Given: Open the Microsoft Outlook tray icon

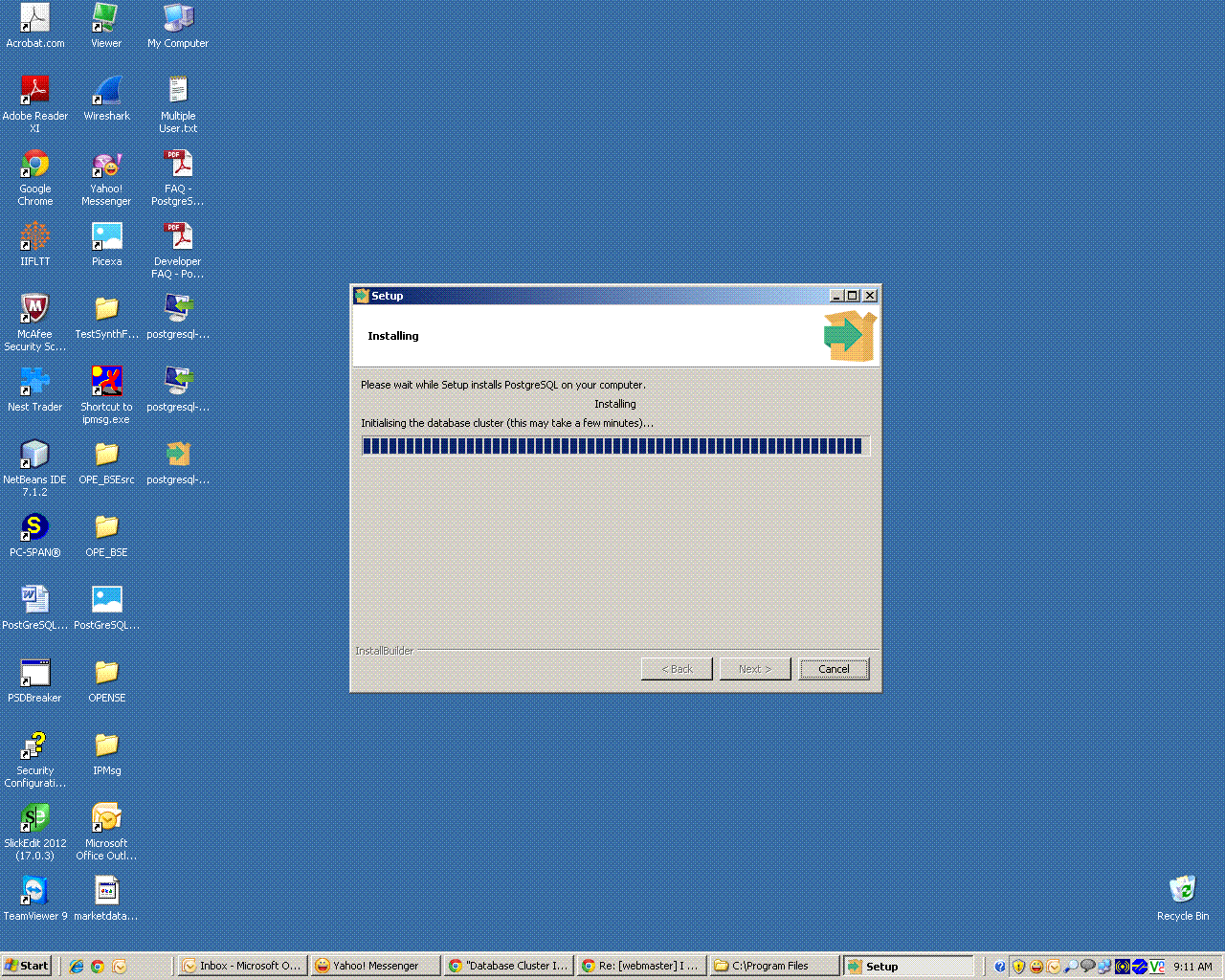Looking at the screenshot, I should click(x=1053, y=966).
